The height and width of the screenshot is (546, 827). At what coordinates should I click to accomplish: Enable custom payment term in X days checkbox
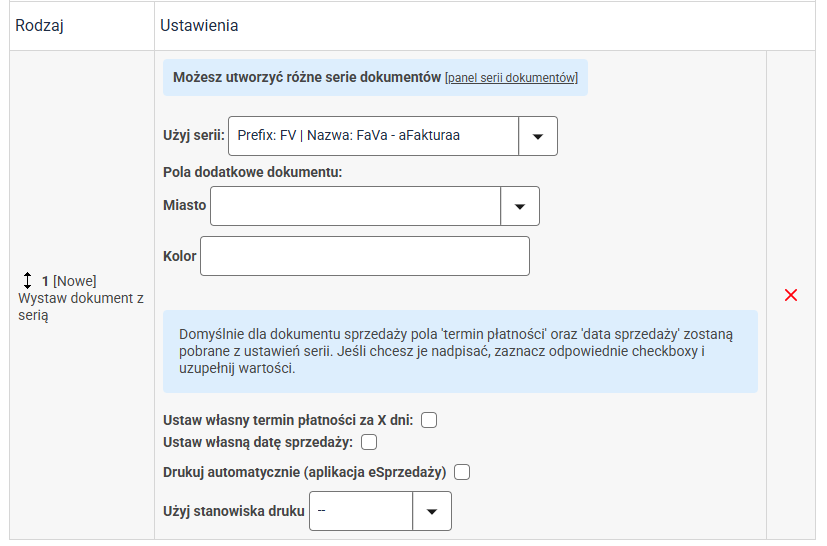[x=429, y=420]
